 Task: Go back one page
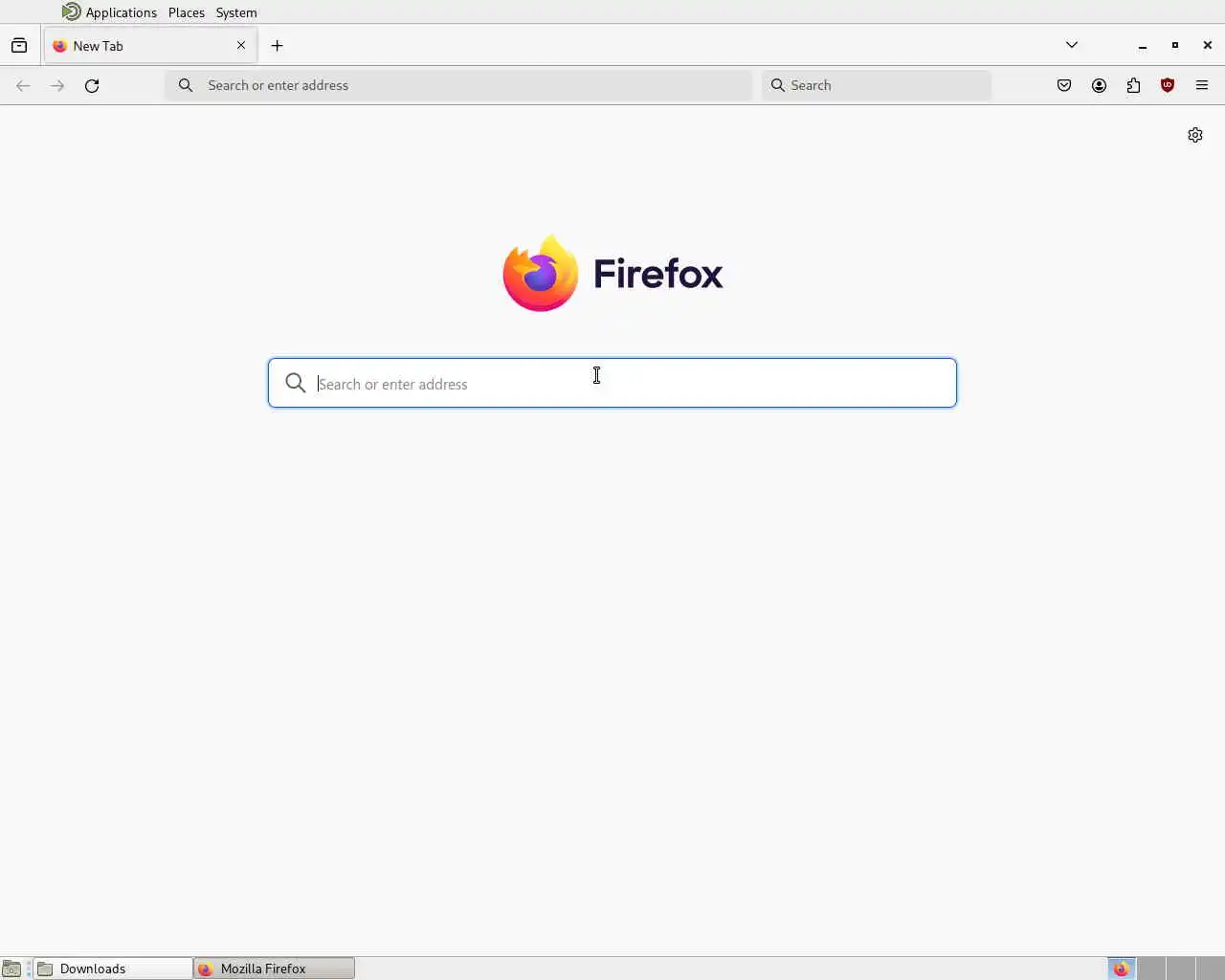tap(23, 85)
